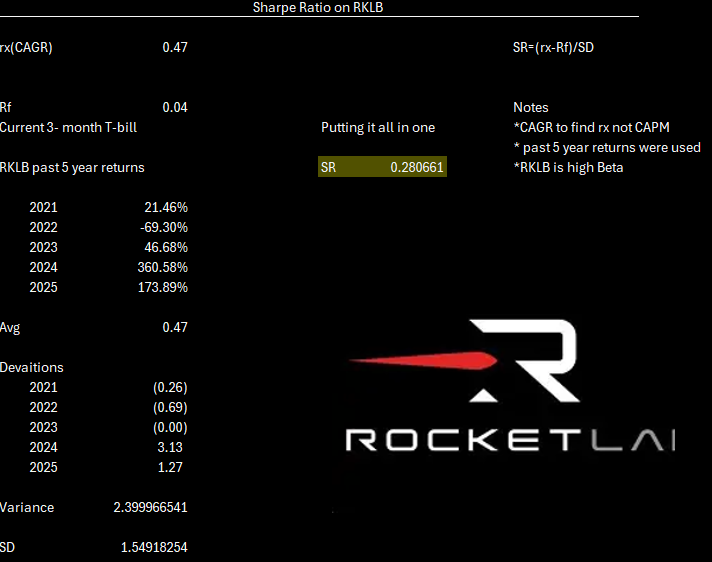Select the deviation value (0.69)

pyautogui.click(x=170, y=407)
